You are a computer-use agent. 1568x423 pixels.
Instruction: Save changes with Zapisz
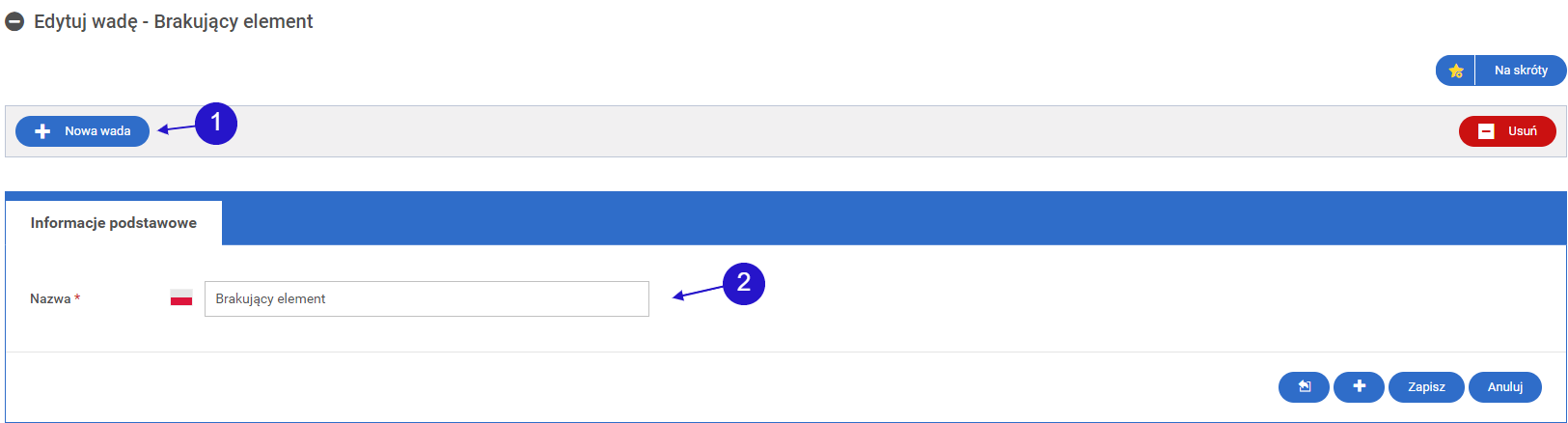(x=1426, y=387)
